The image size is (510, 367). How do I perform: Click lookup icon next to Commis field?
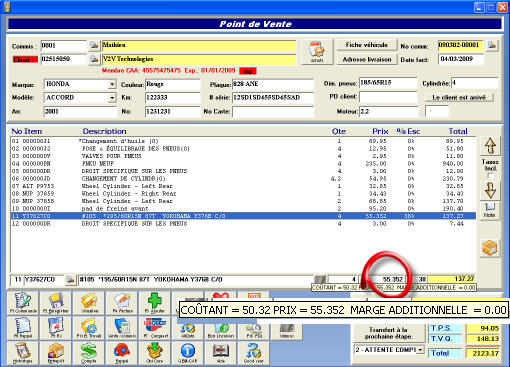[x=94, y=45]
